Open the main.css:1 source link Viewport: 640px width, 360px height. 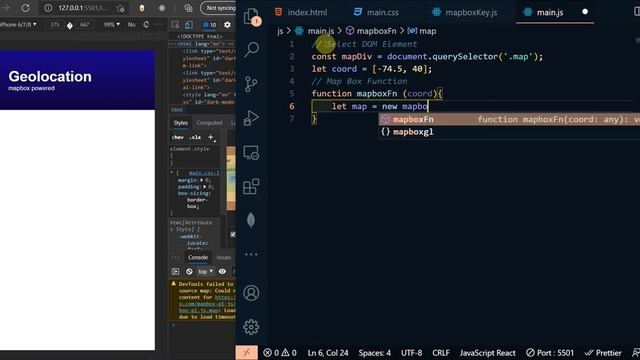(x=204, y=173)
